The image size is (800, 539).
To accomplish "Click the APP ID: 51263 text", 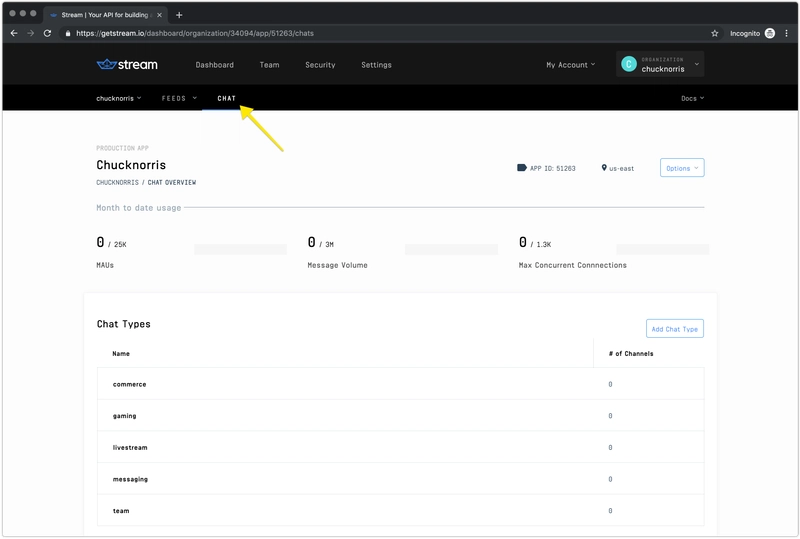I will coord(553,168).
